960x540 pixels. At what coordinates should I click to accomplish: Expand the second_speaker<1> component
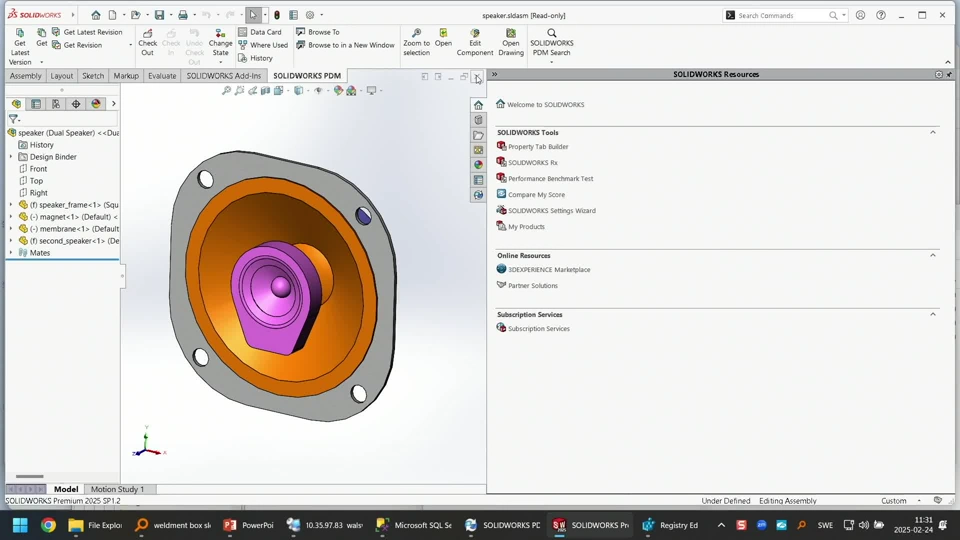(x=10, y=241)
